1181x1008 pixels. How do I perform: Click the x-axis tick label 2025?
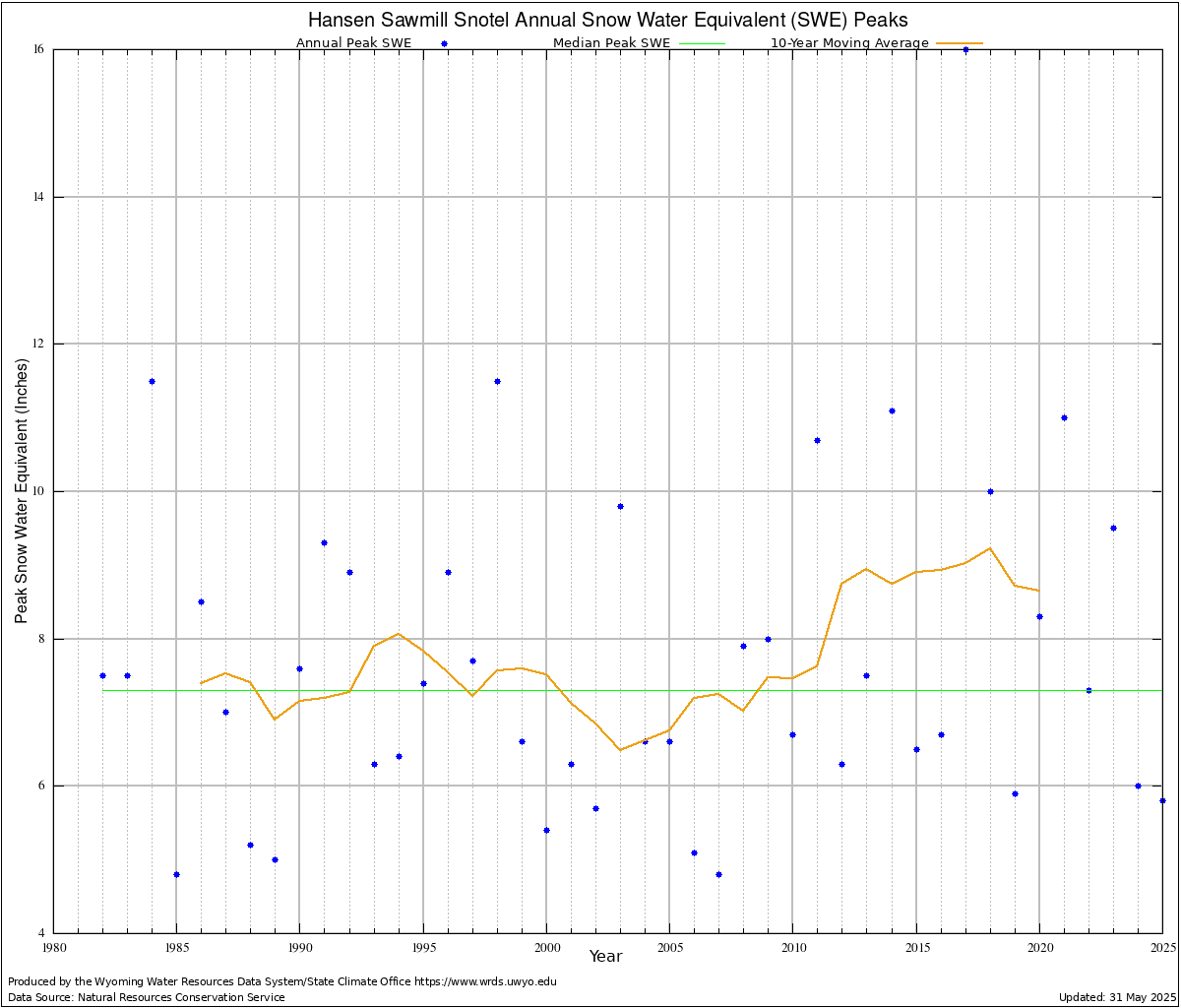click(x=1162, y=947)
